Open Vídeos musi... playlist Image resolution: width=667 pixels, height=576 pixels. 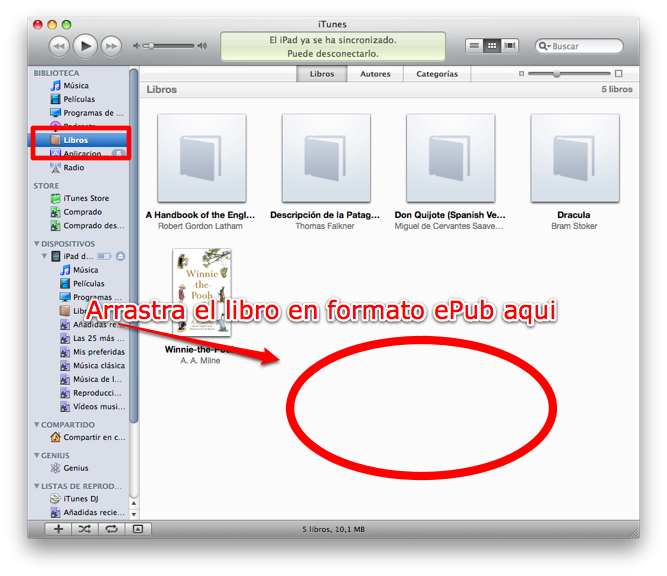tap(93, 406)
